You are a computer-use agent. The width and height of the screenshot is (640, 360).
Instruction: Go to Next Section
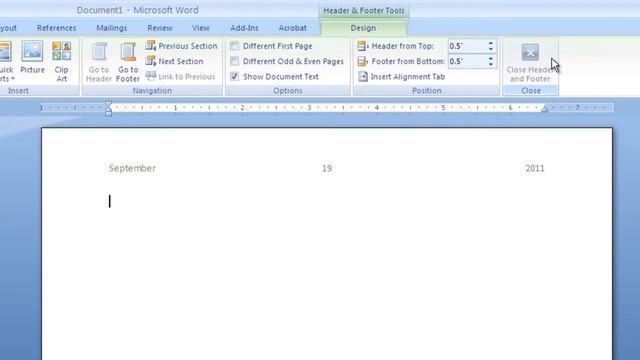(174, 61)
